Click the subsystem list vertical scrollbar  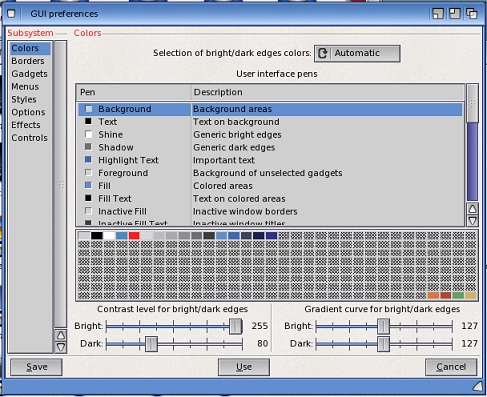(x=61, y=184)
